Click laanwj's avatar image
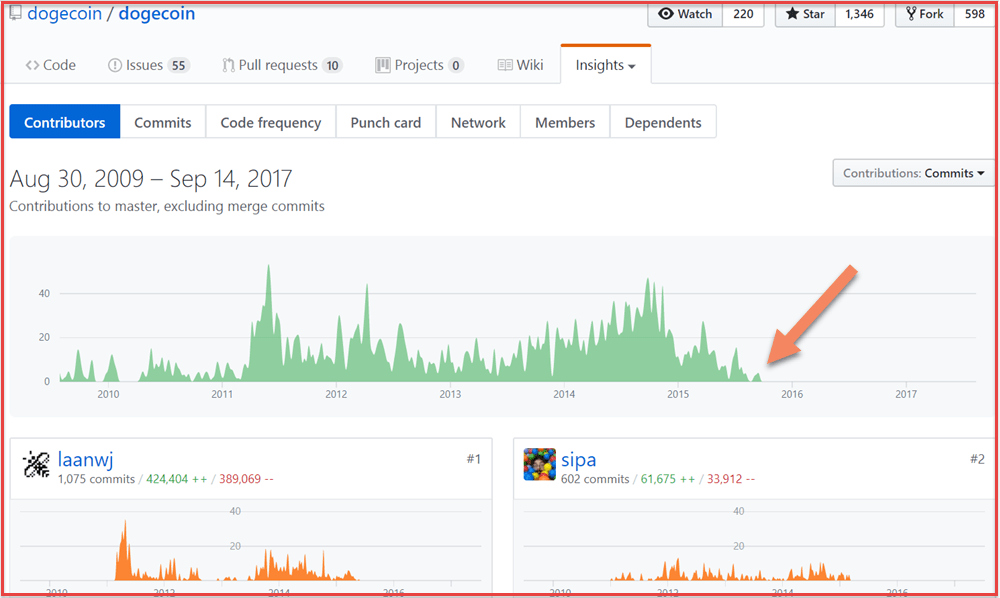 (36, 464)
